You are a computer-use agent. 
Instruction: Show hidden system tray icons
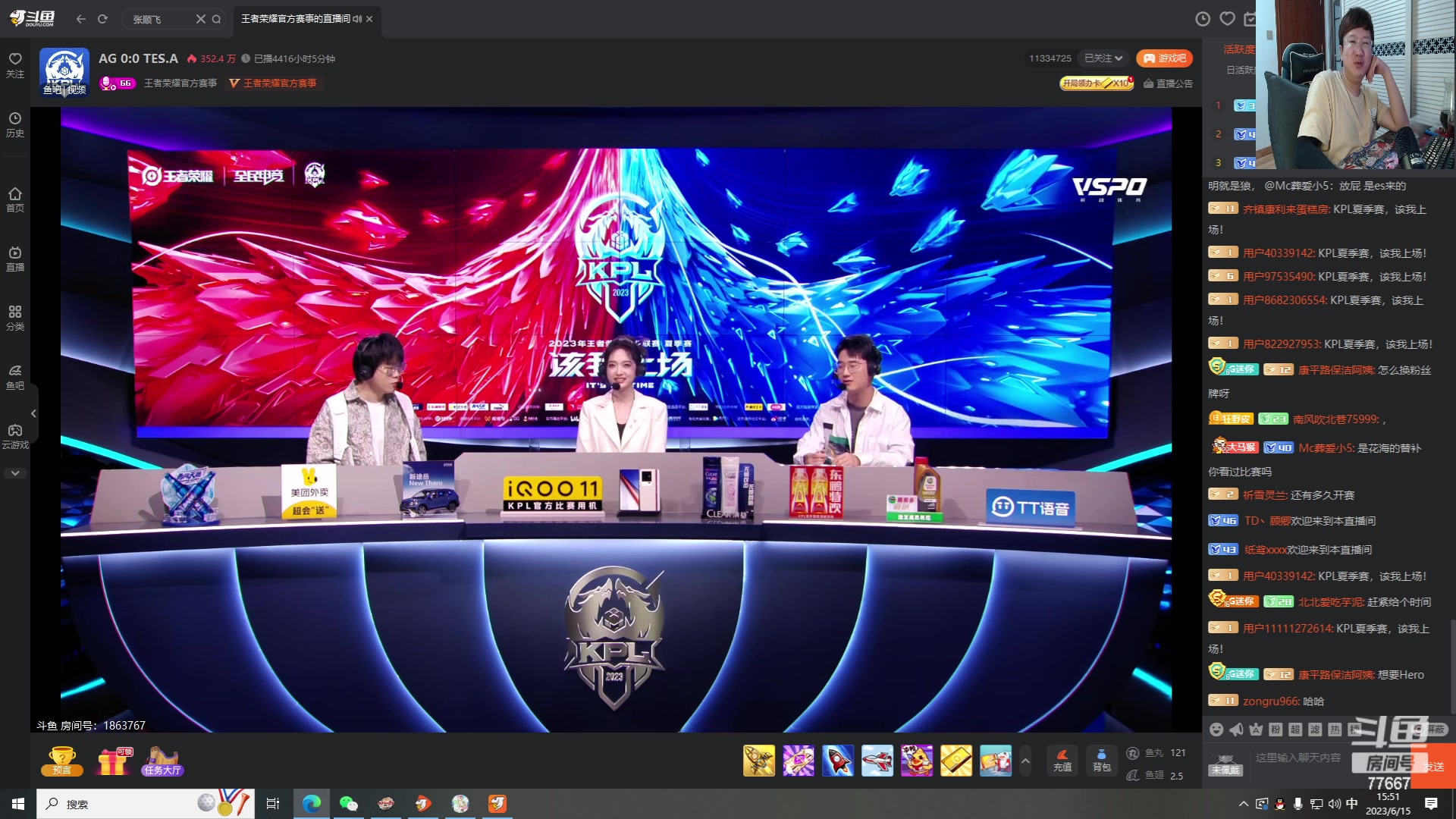[1243, 804]
